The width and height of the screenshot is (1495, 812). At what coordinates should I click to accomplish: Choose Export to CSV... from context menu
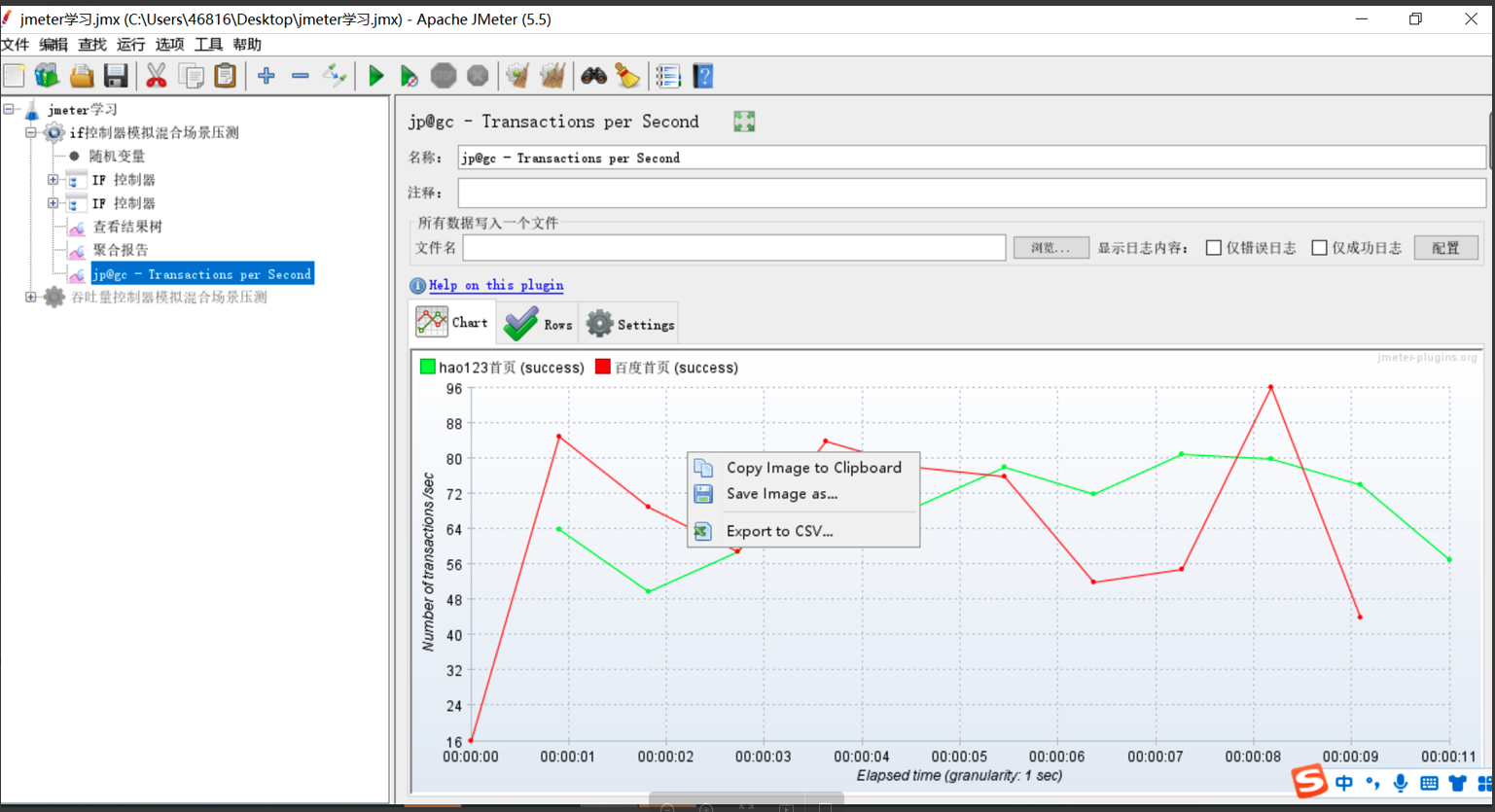(803, 531)
